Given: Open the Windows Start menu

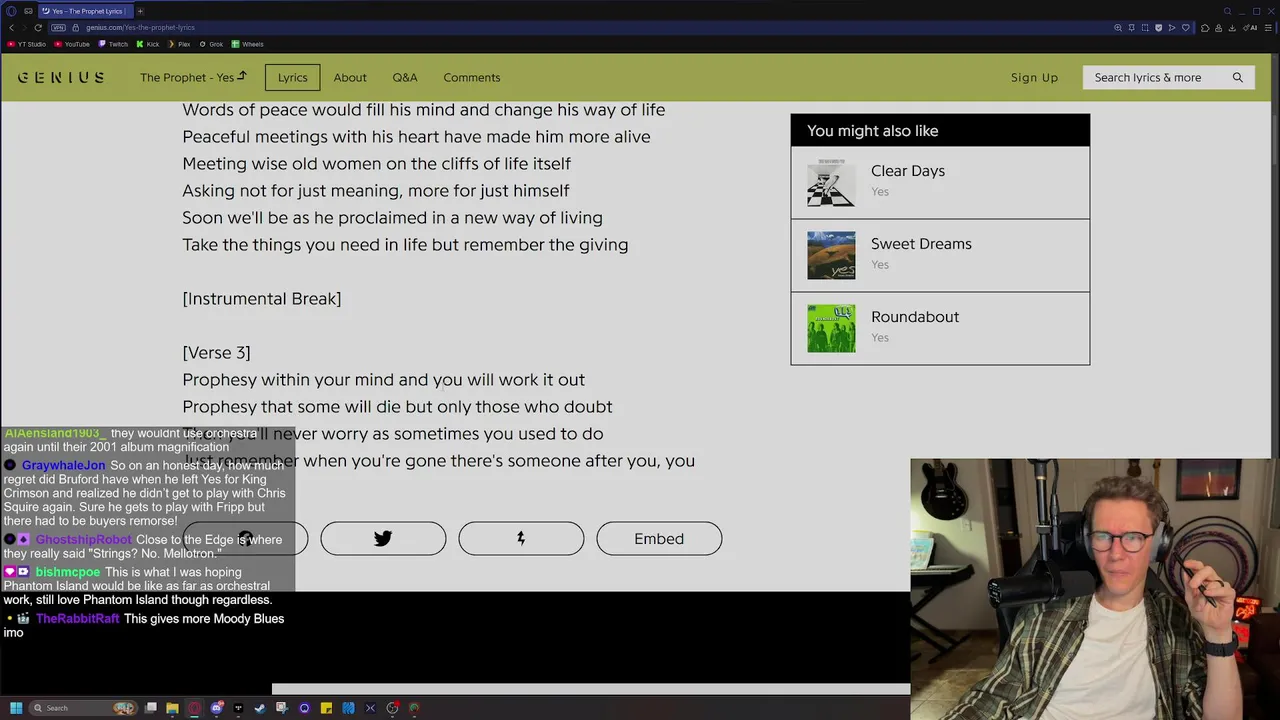Looking at the screenshot, I should (x=16, y=708).
